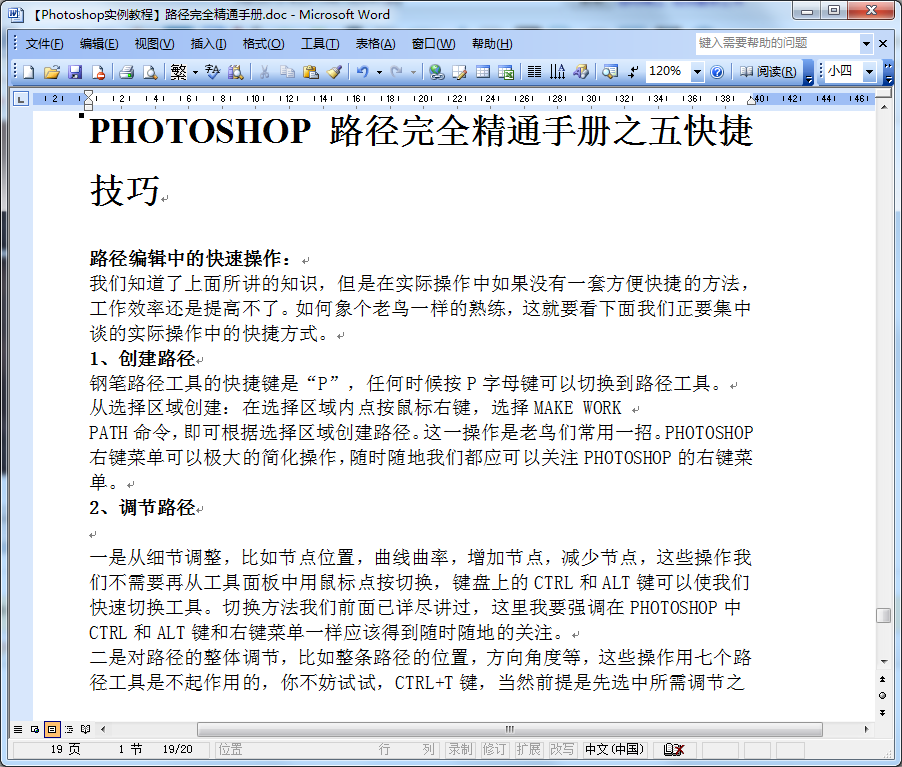Toggle 录制 macro recording in status bar

click(460, 749)
